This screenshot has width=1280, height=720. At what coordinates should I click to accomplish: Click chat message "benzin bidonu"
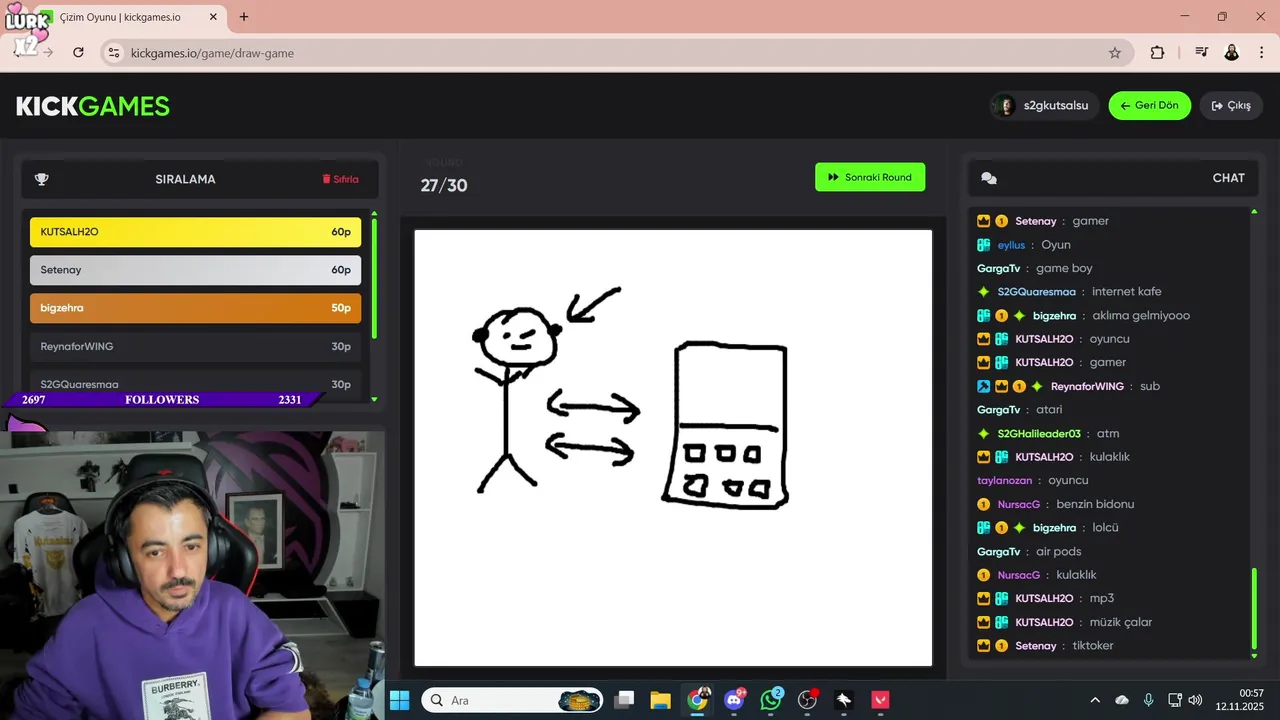coord(1095,504)
